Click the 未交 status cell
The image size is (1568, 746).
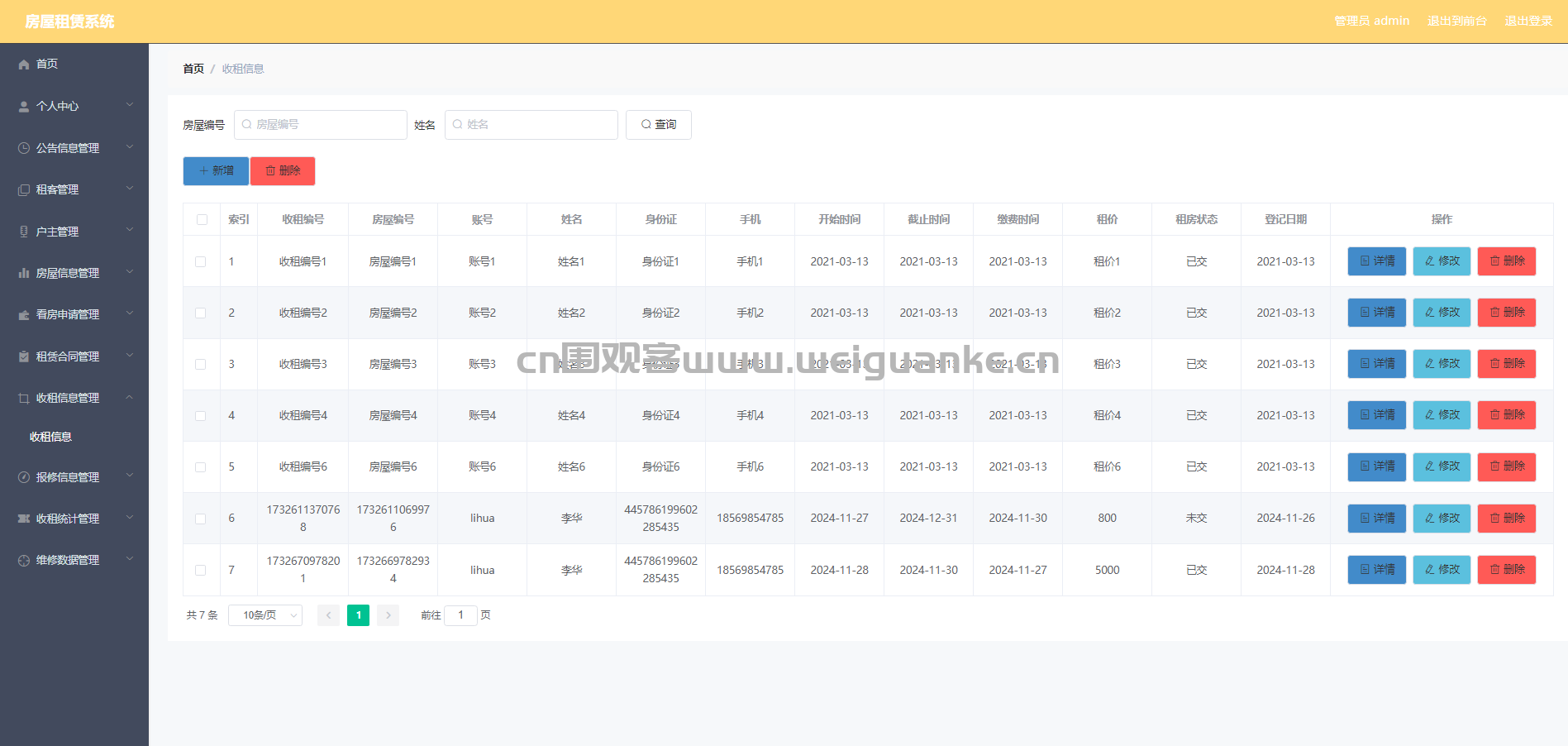point(1196,519)
